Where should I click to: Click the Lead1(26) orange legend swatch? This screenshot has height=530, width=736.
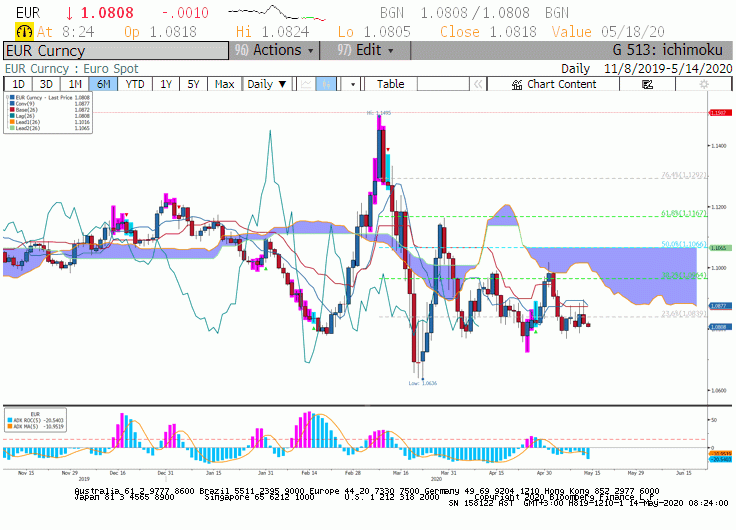pyautogui.click(x=12, y=122)
